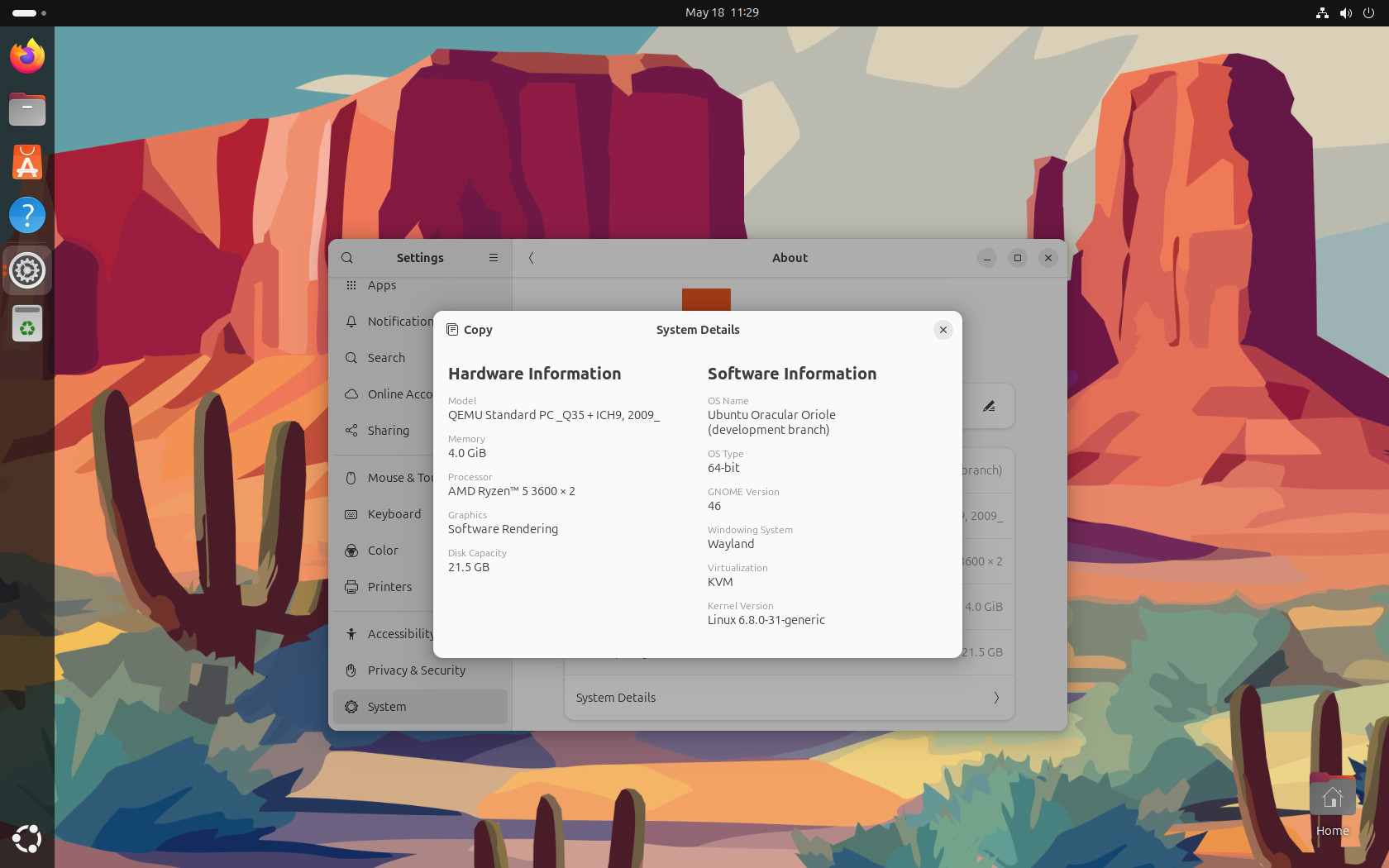Screen dimensions: 1389x868
Task: Open the Home folder desktop icon
Action: pyautogui.click(x=1332, y=806)
